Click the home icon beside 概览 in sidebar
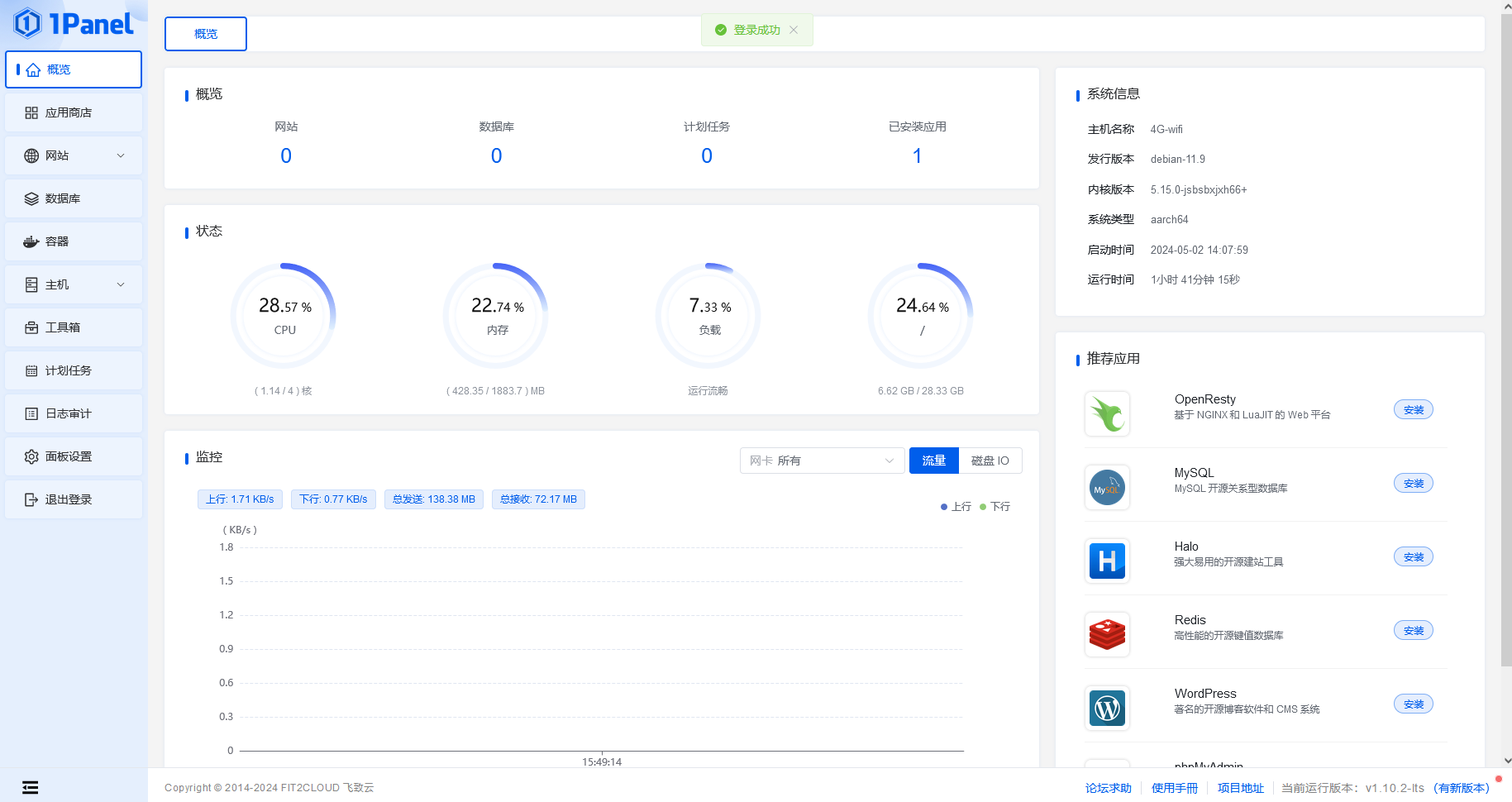The image size is (1512, 802). click(x=33, y=70)
